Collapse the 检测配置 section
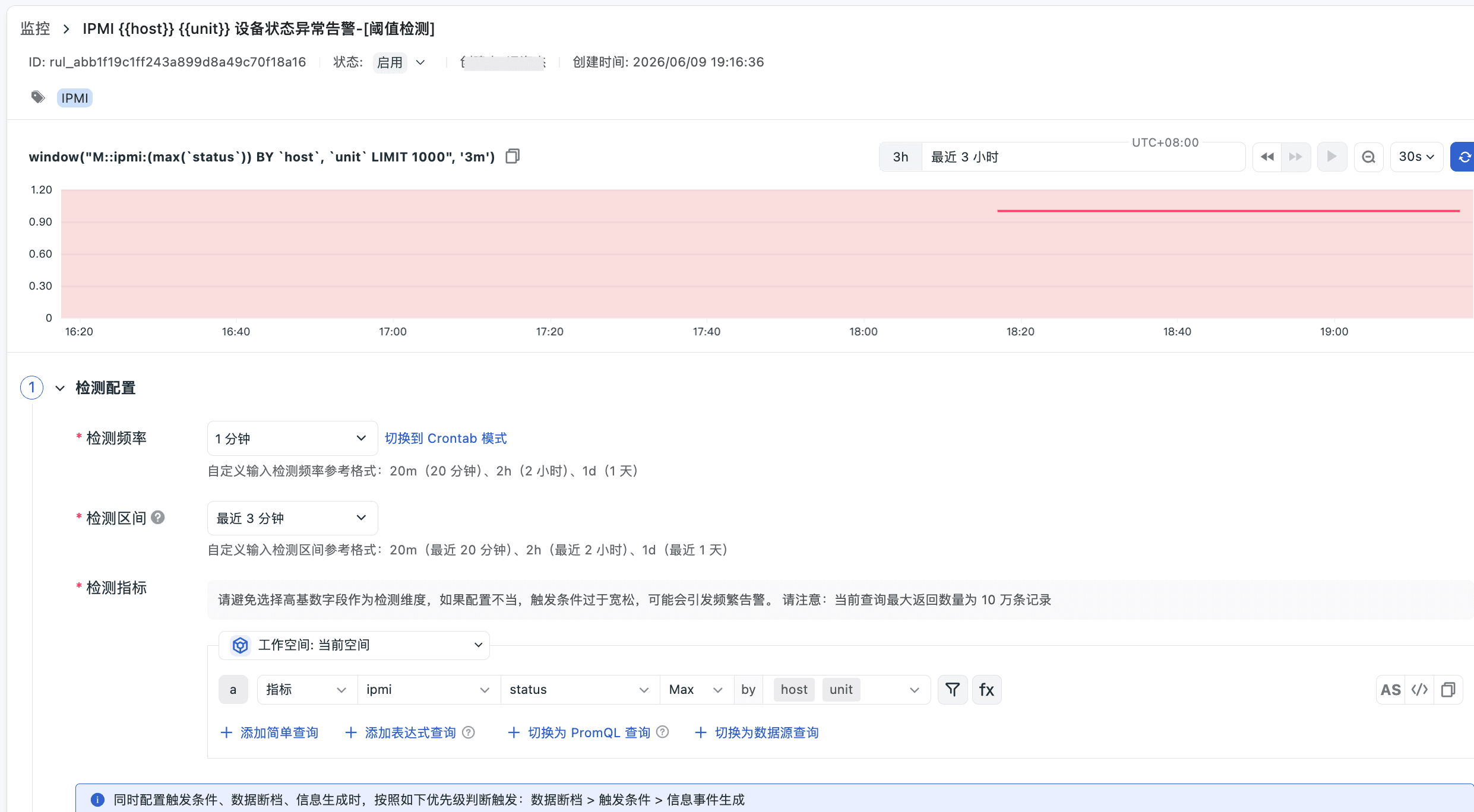The height and width of the screenshot is (812, 1474). click(x=60, y=388)
